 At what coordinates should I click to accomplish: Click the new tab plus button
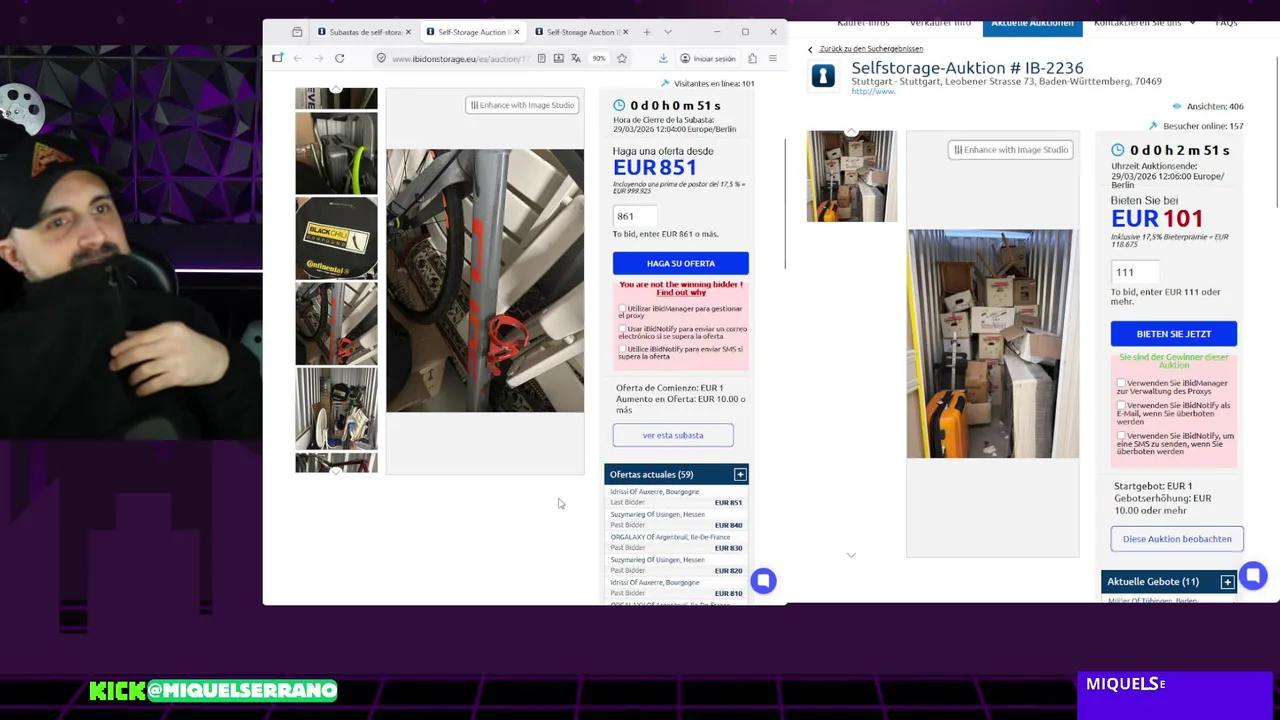click(647, 32)
